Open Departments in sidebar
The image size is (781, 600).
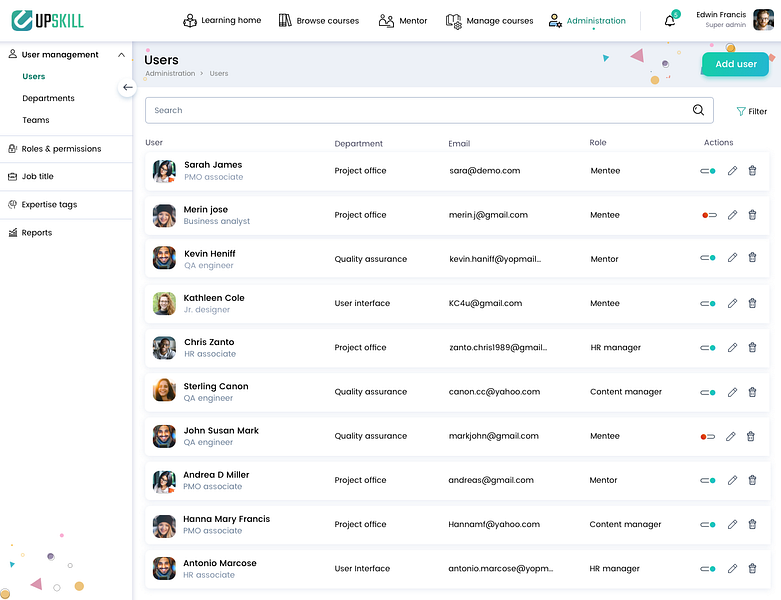click(48, 98)
